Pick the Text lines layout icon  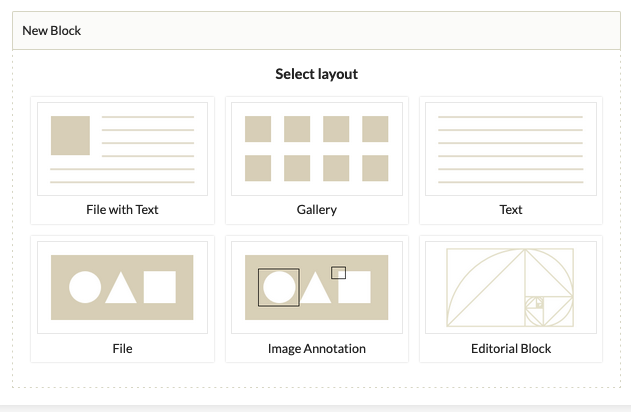click(x=511, y=149)
